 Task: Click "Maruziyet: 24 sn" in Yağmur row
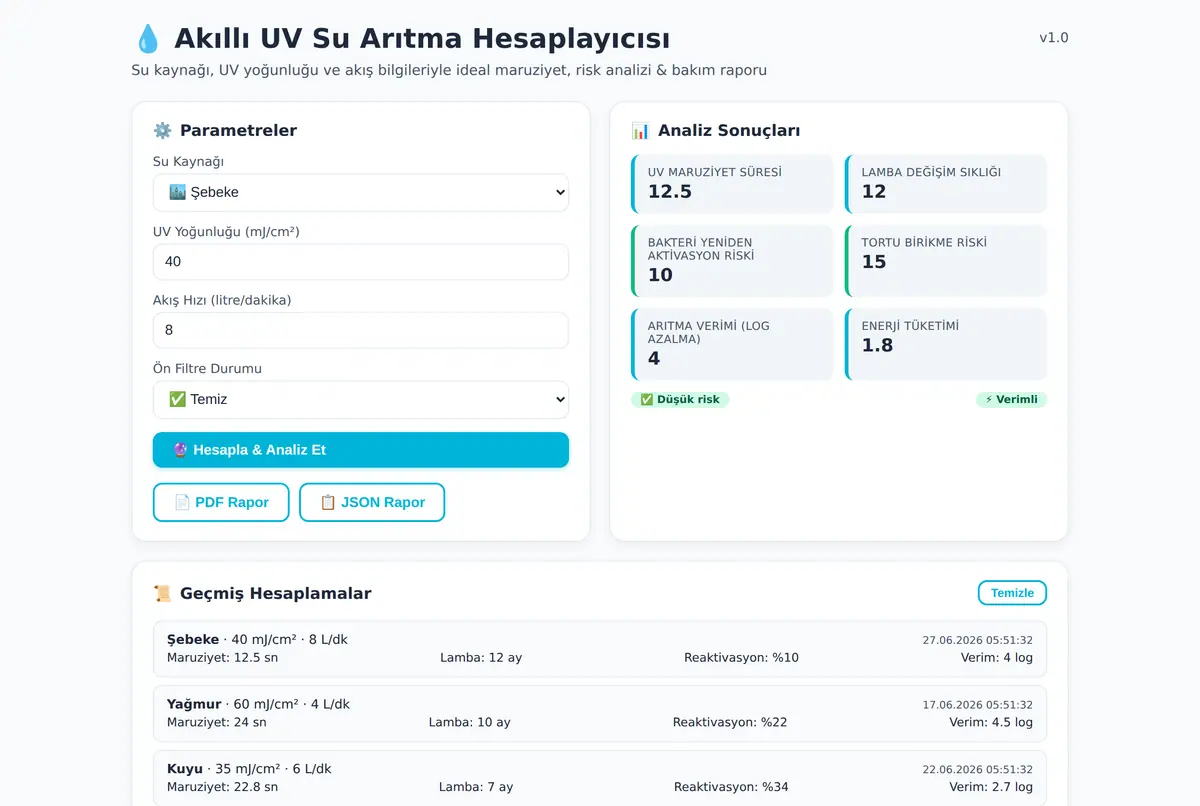click(x=217, y=722)
